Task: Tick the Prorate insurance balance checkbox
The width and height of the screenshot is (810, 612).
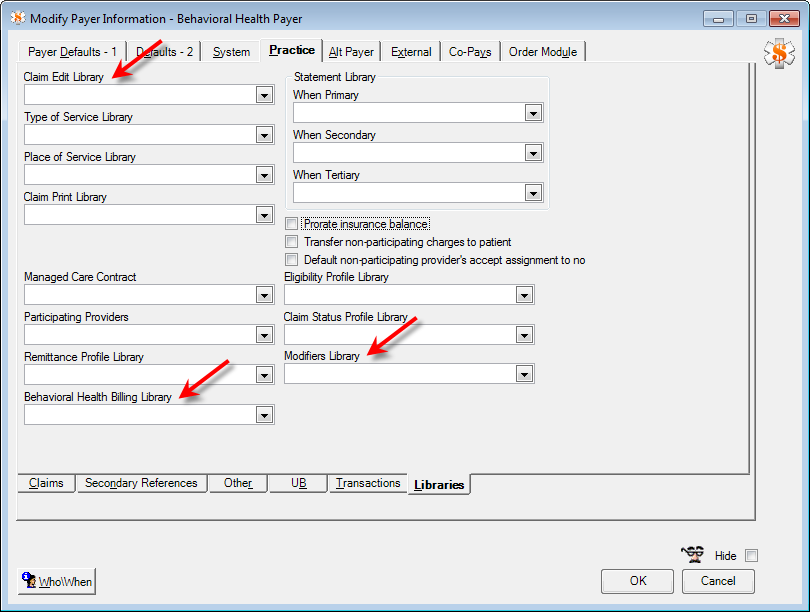Action: point(292,224)
